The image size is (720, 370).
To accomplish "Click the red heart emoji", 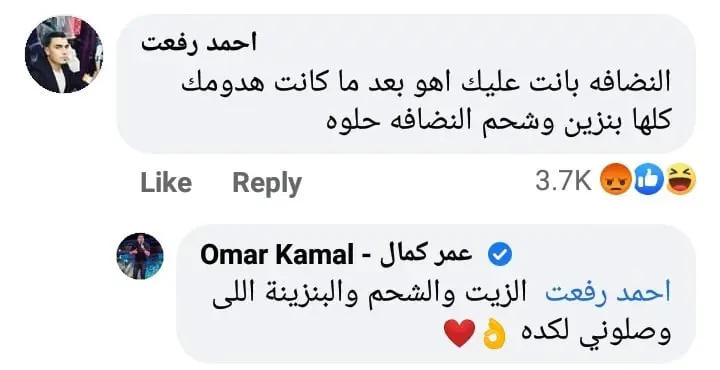I will point(460,333).
